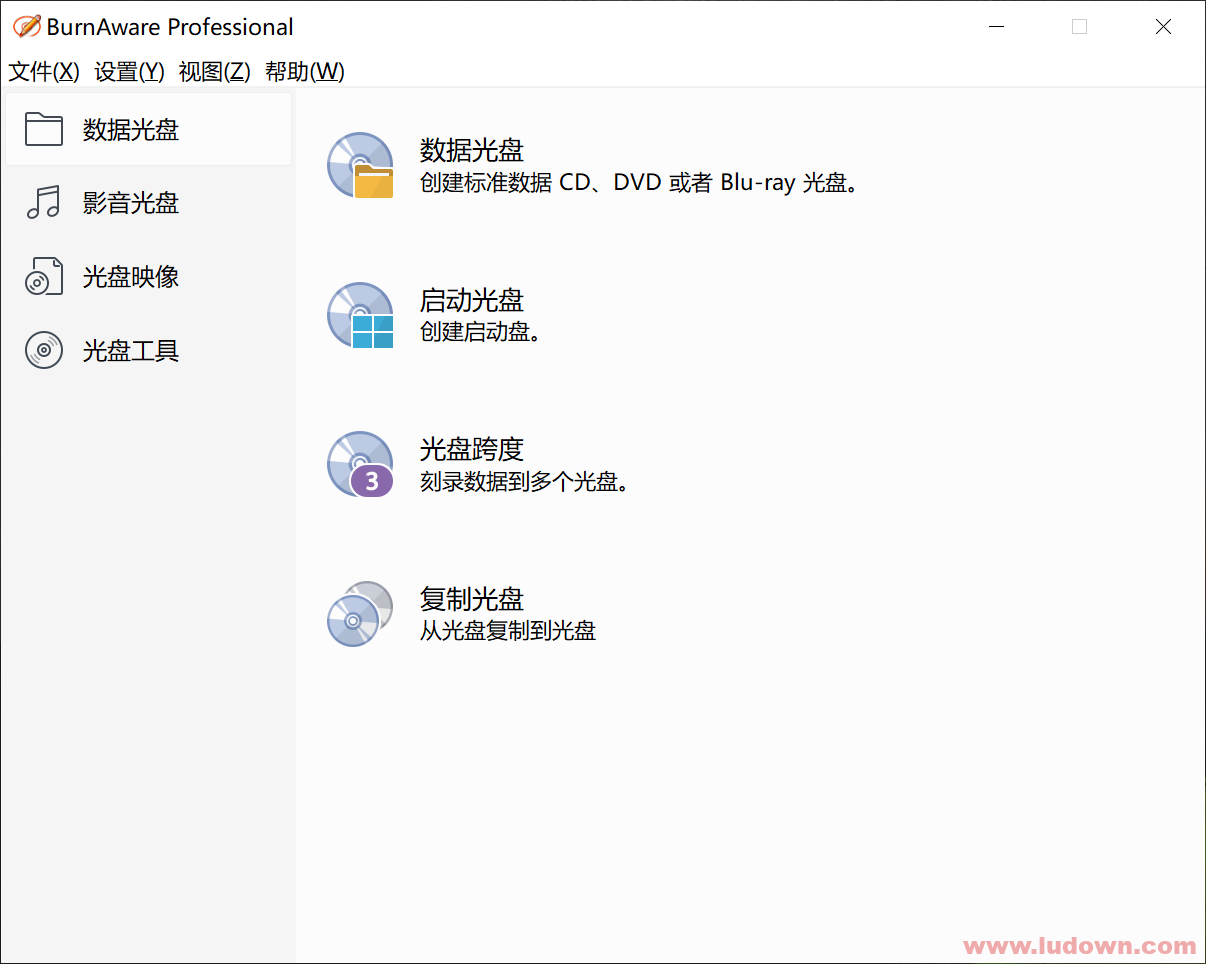The height and width of the screenshot is (964, 1206).
Task: Switch to 光盘映像 category
Action: pos(148,277)
